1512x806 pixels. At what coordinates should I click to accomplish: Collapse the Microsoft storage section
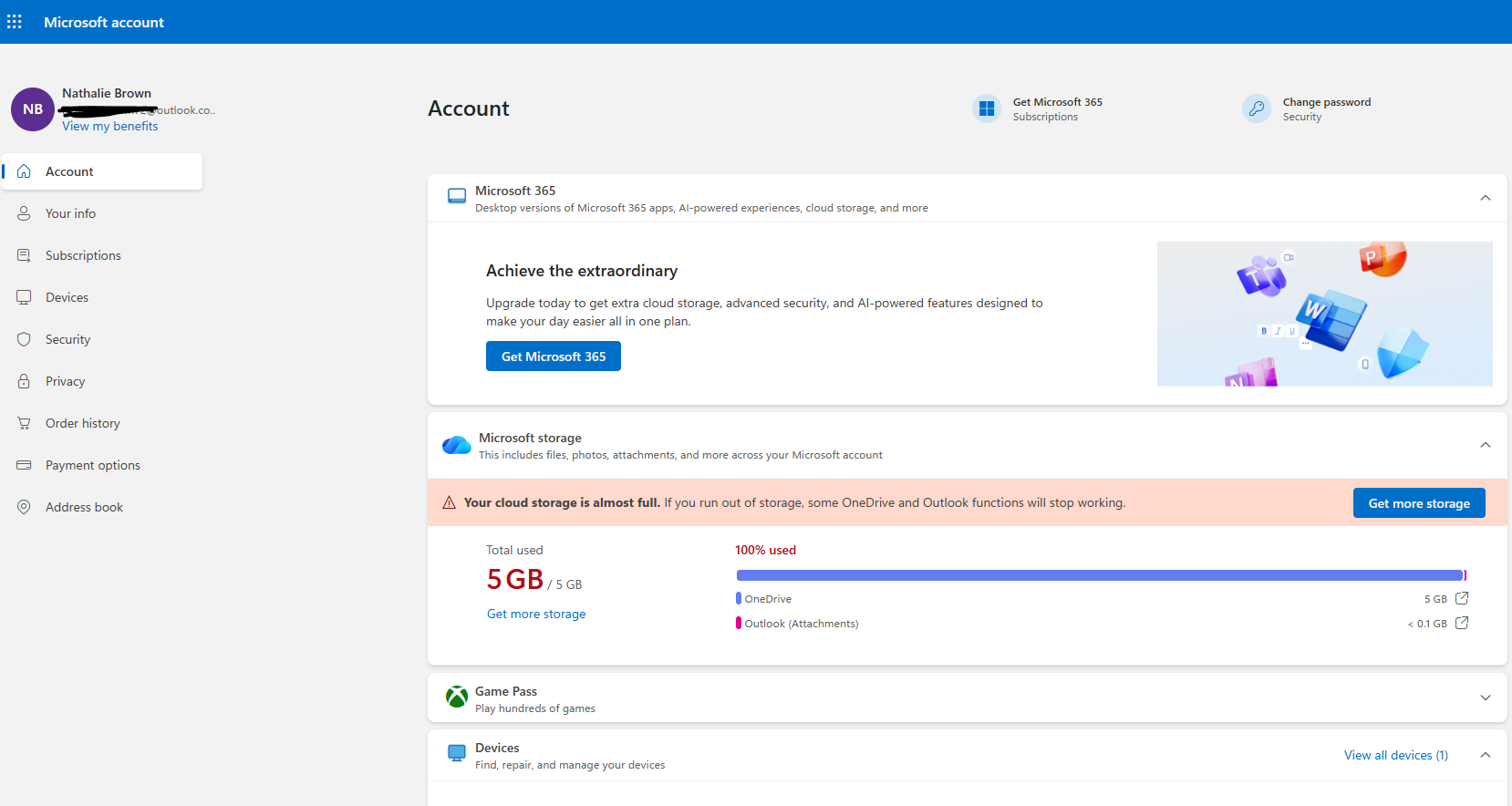click(x=1486, y=445)
